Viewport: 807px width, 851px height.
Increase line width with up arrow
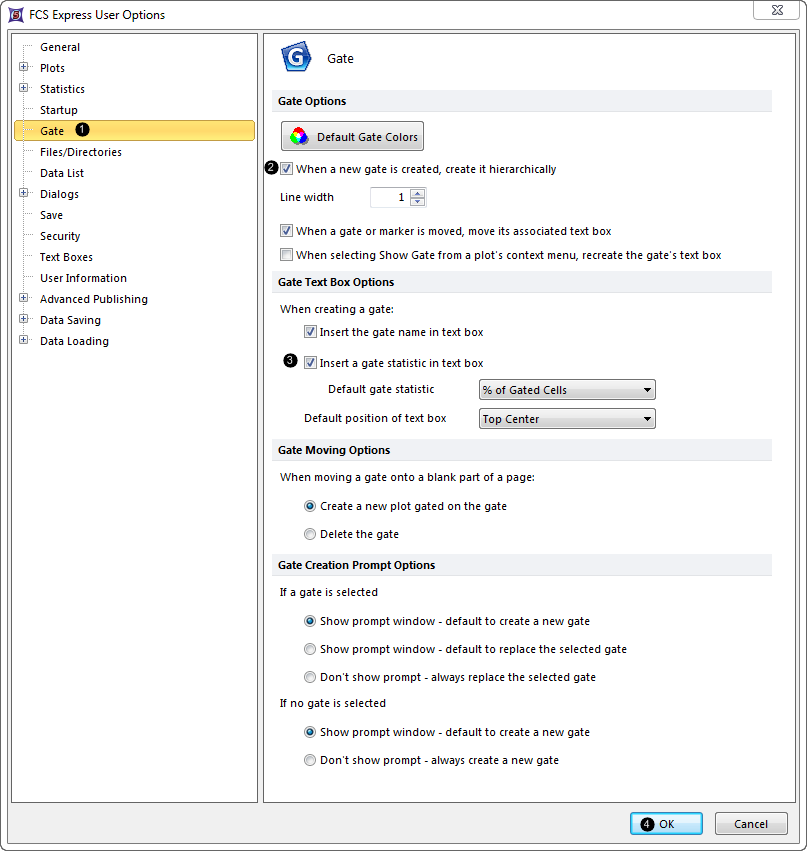[418, 193]
